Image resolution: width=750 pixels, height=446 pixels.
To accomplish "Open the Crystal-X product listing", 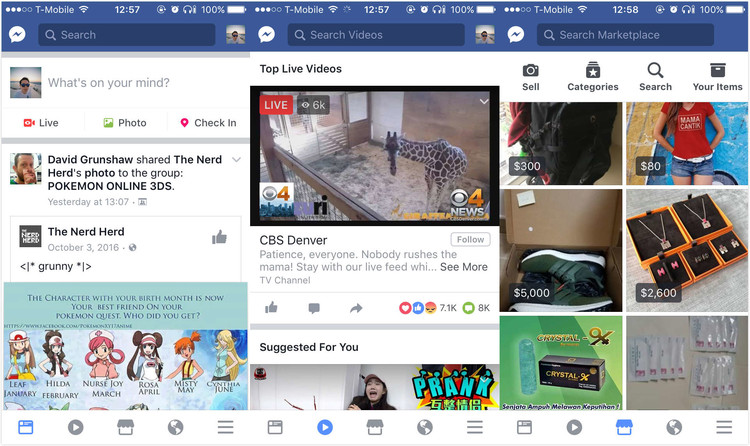I will [x=561, y=363].
